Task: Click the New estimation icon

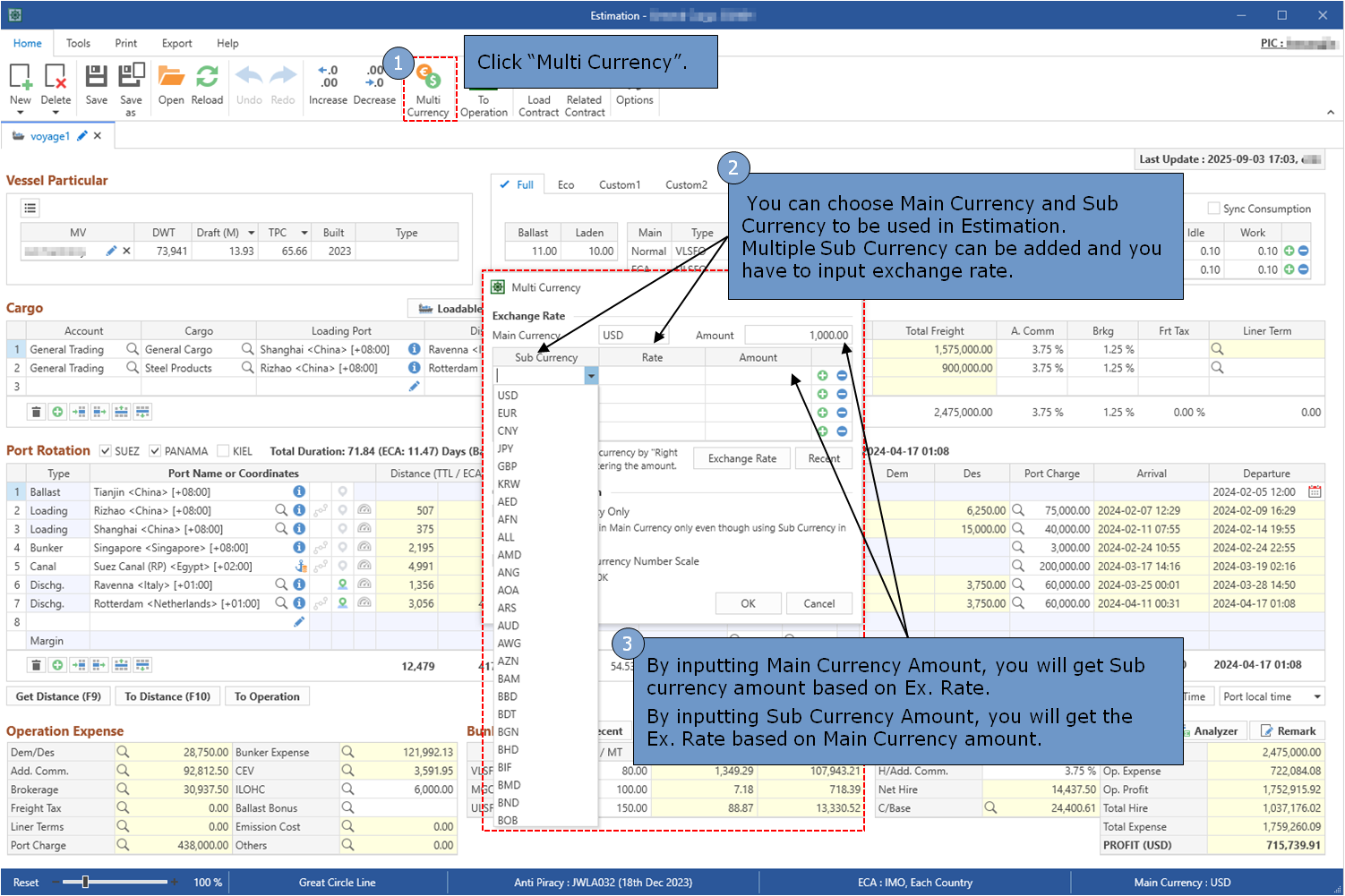Action: (21, 77)
